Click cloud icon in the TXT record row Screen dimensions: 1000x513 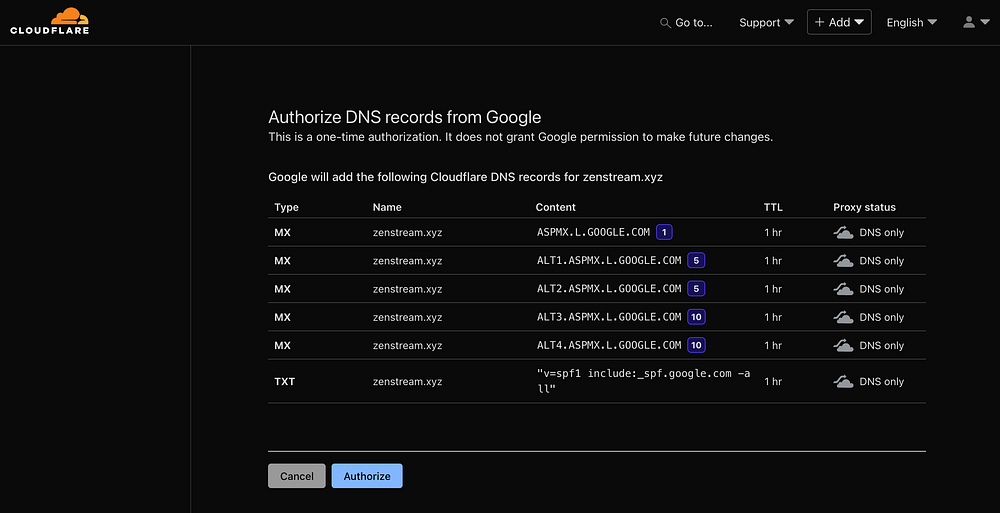point(844,382)
